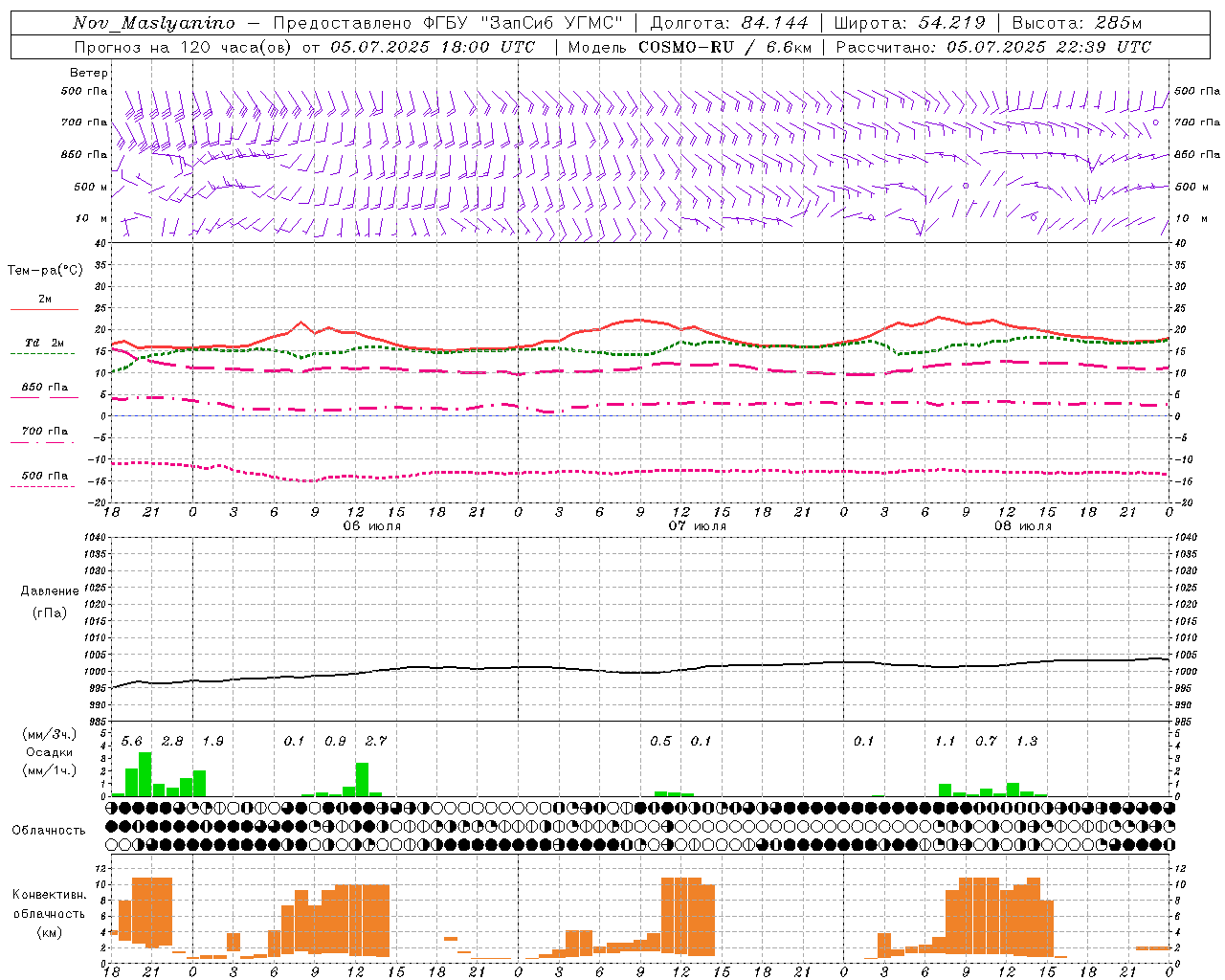Click the 1.3 precipitation total
The image size is (1225, 980).
pyautogui.click(x=1027, y=742)
